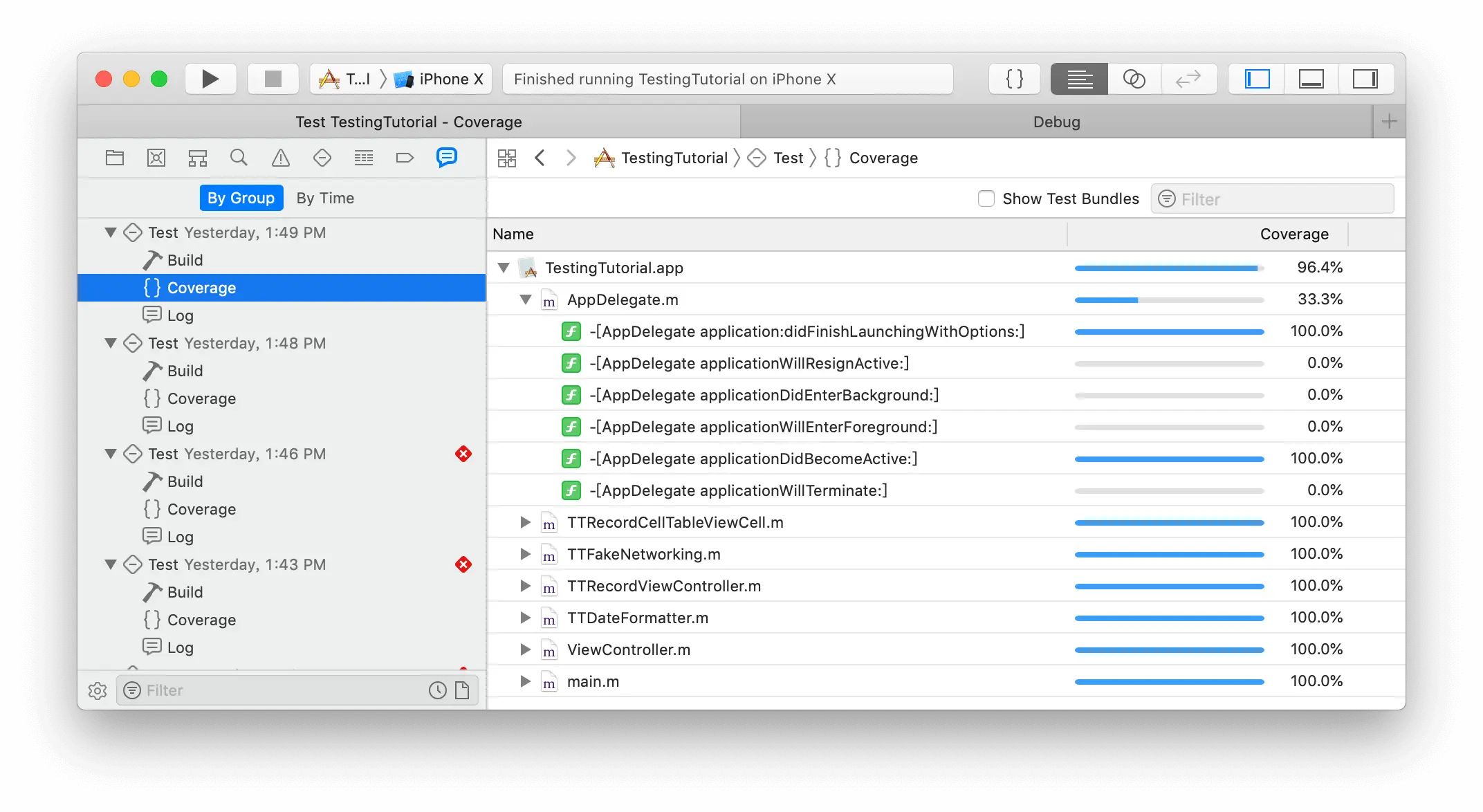Switch to the assistant editor
Image resolution: width=1483 pixels, height=812 pixels.
(1134, 79)
